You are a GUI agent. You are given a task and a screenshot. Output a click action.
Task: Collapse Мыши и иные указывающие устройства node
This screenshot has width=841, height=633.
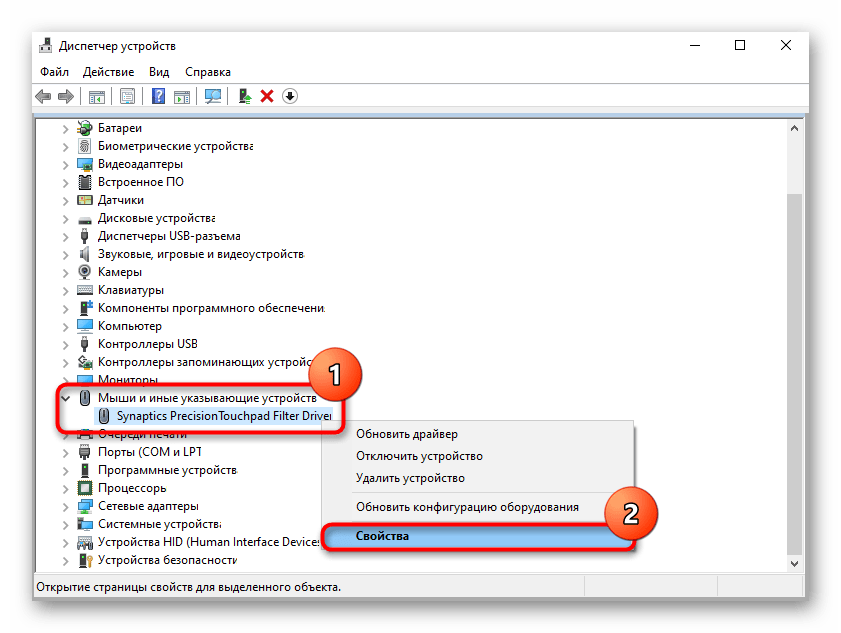66,398
